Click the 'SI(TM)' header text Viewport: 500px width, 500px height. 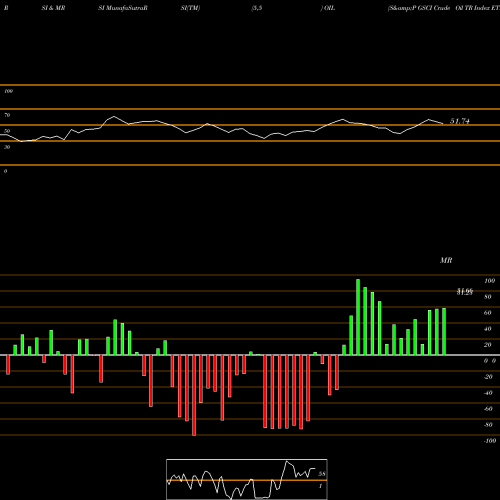click(x=190, y=8)
